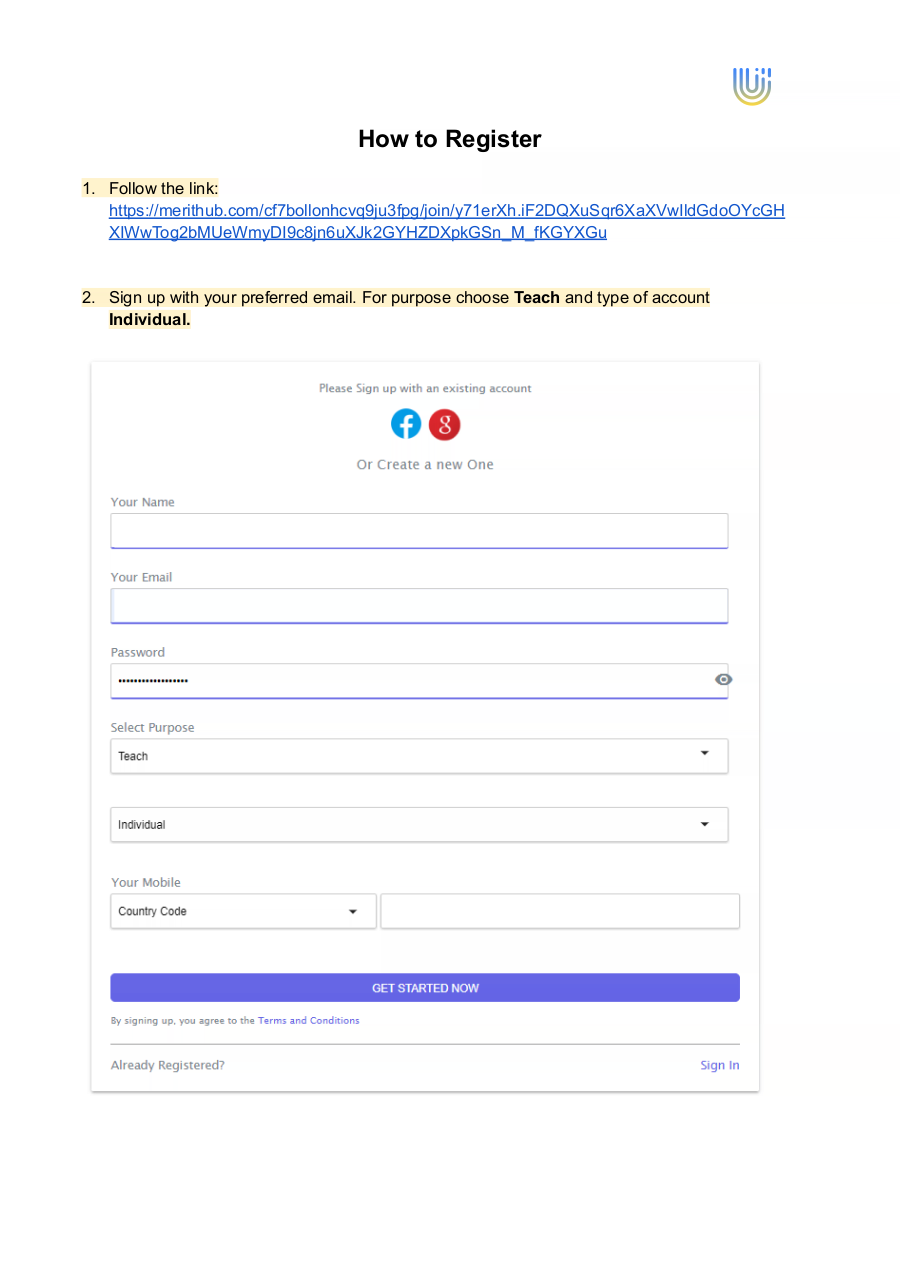Expand the Country Code dropdown
900x1272 pixels.
point(243,911)
